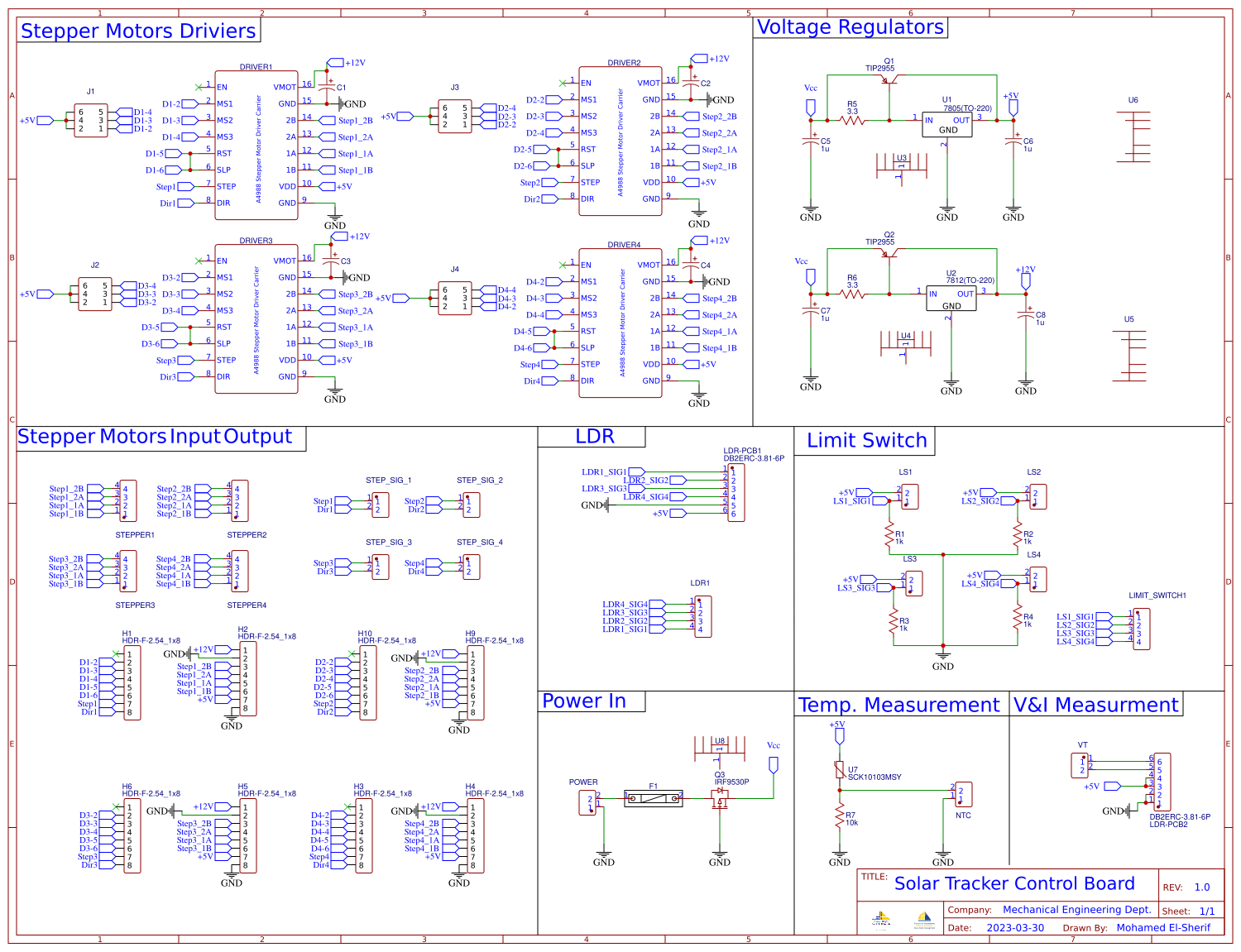This screenshot has height=952, width=1241.
Task: Select the Q3 IRF9530P MOSFET symbol
Action: pos(721,798)
